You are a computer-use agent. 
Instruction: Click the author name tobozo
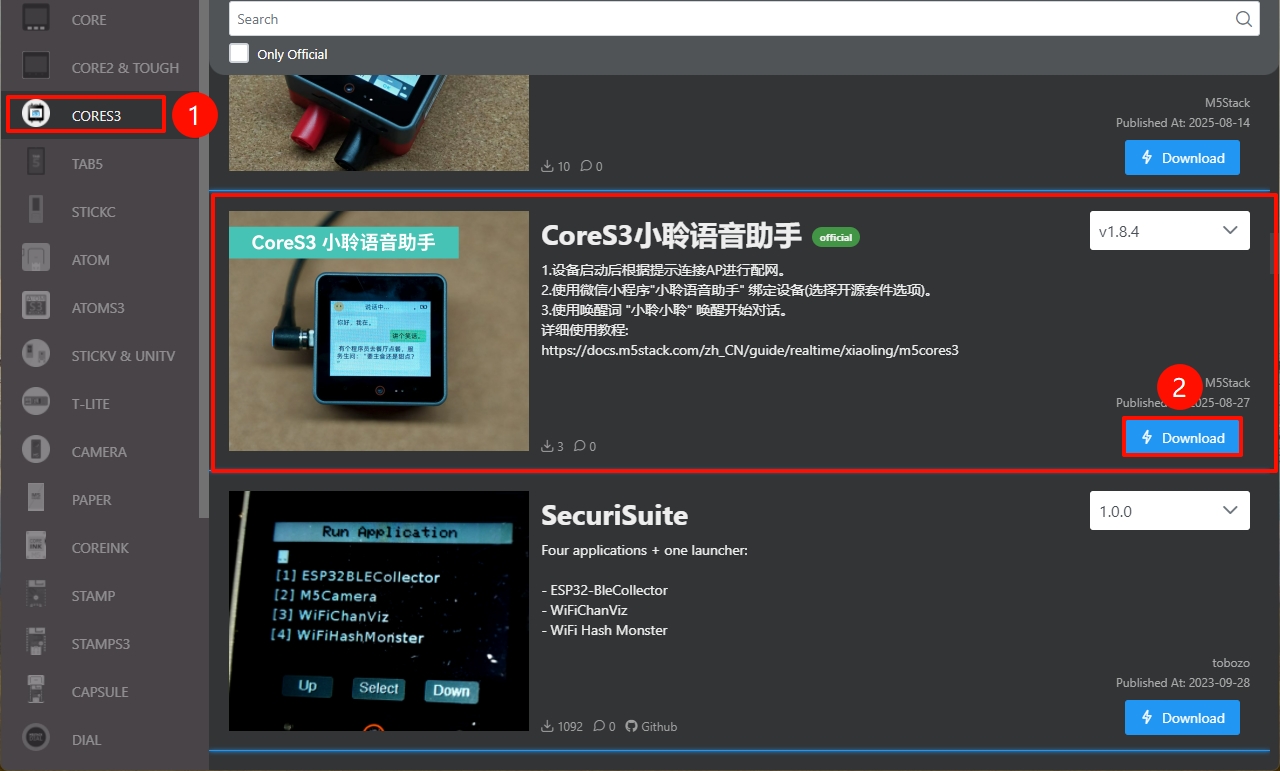point(1230,663)
